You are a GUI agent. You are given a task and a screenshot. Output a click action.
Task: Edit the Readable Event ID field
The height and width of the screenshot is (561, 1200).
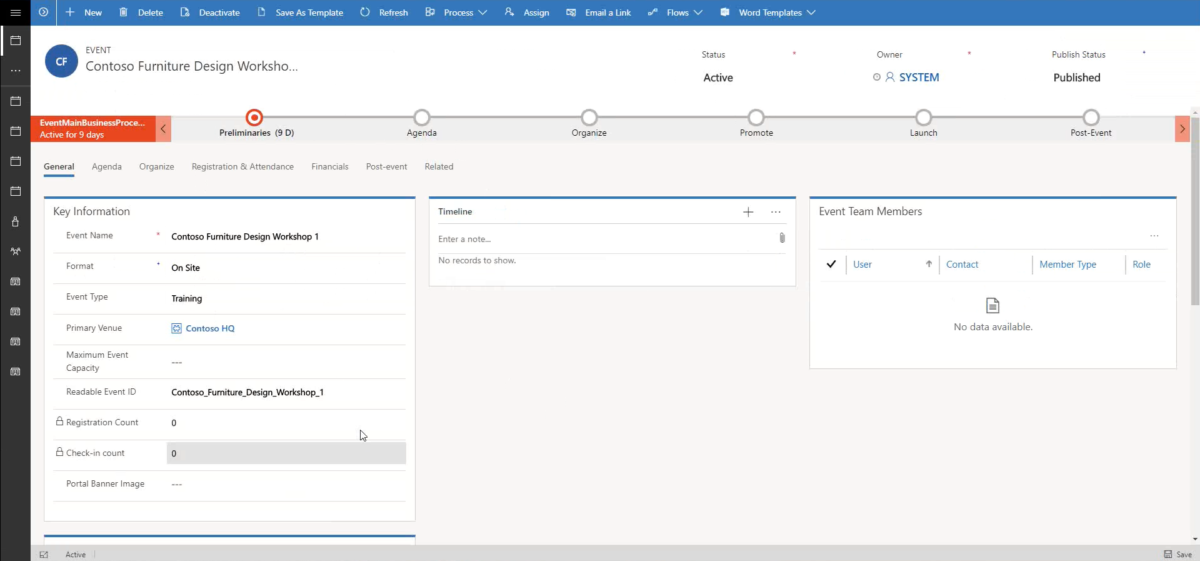(288, 393)
